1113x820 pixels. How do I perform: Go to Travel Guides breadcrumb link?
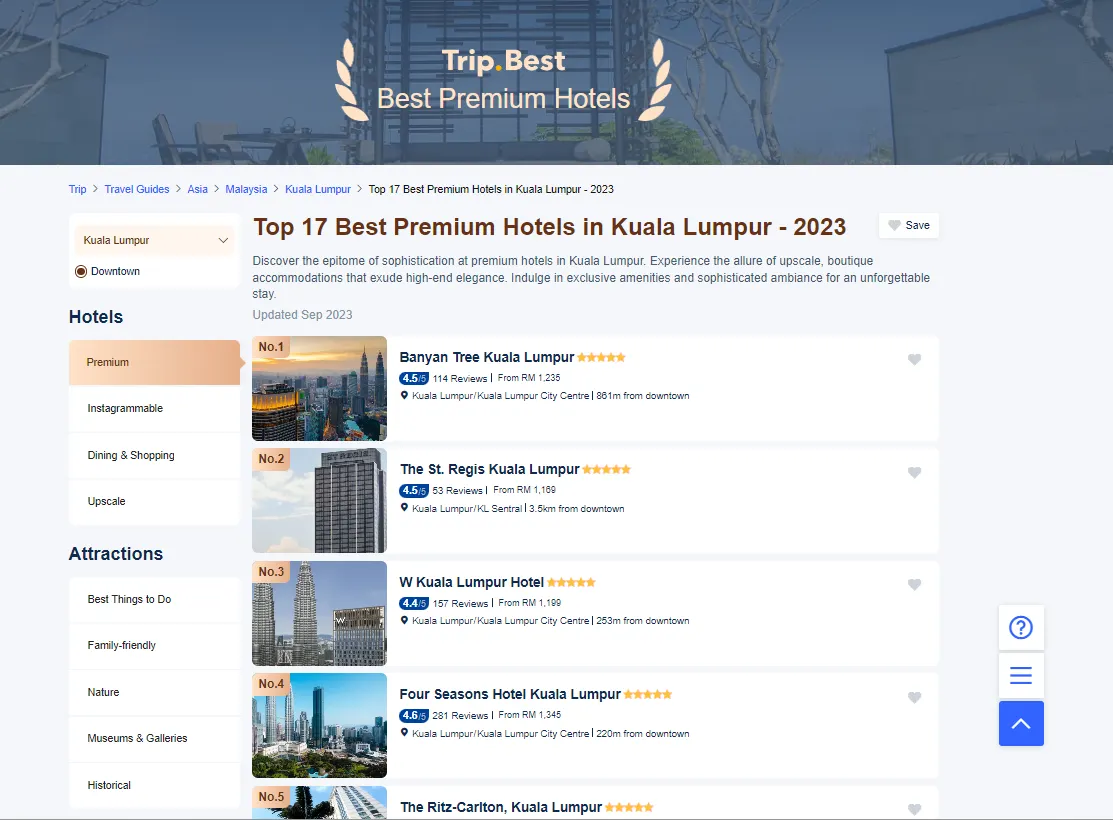[x=137, y=189]
